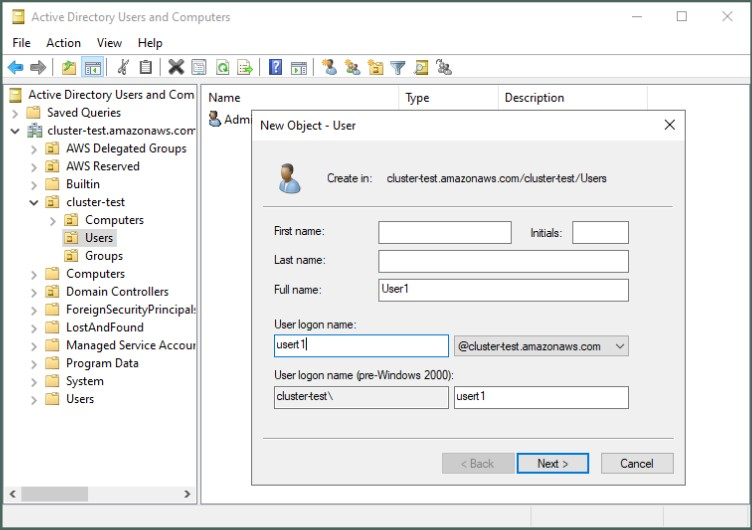Click the Delete X toolbar icon
752x530 pixels.
[x=176, y=67]
